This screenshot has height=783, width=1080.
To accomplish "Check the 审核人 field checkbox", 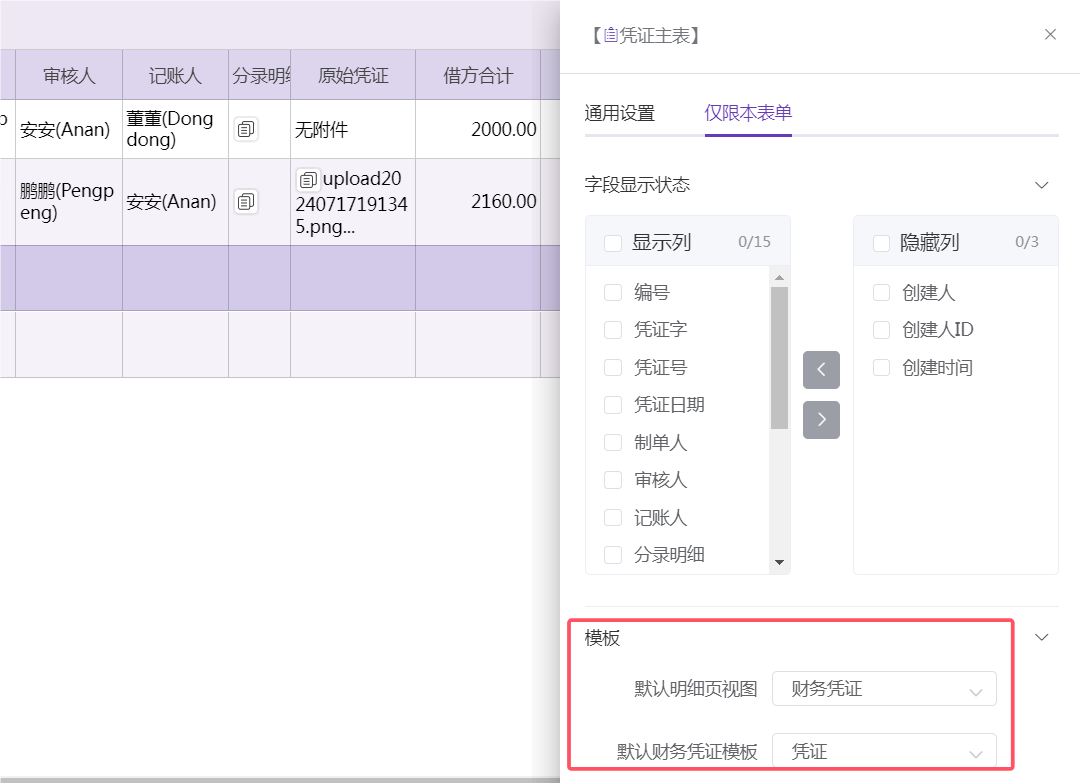I will (x=613, y=480).
